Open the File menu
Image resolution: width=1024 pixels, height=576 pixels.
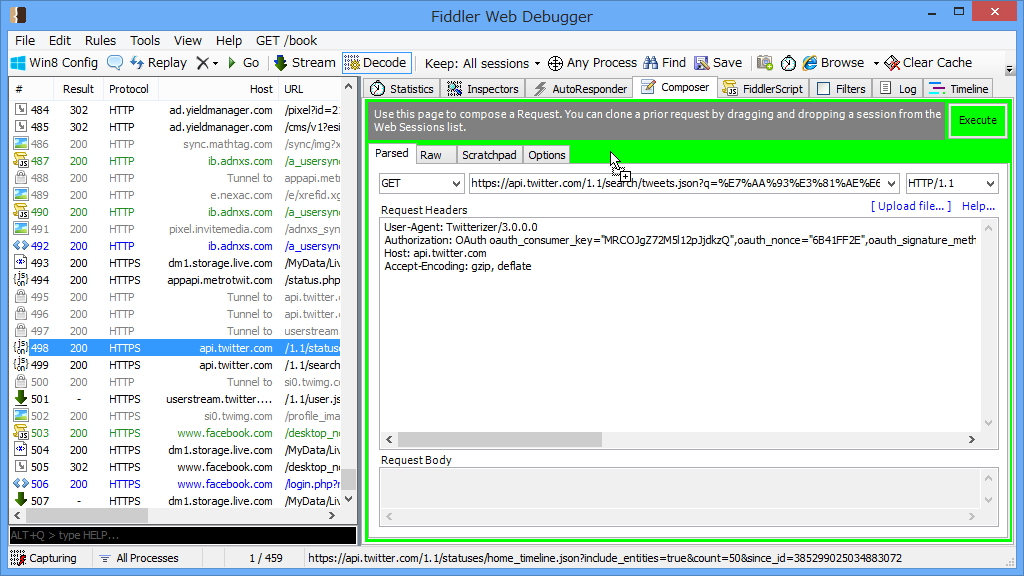pyautogui.click(x=25, y=40)
